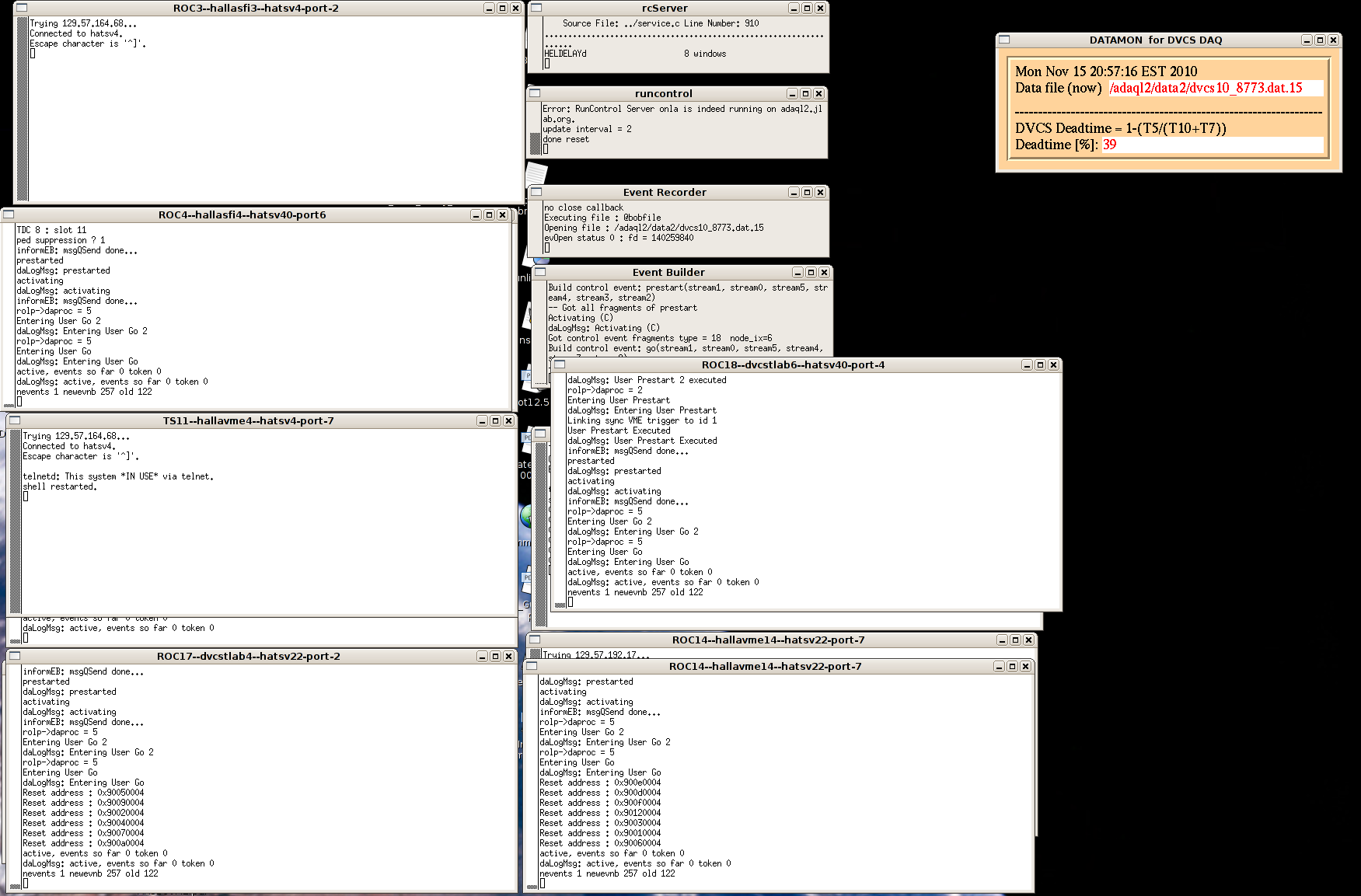Open window menu icon of rcServer window
1361x896 pixels.
coord(536,8)
